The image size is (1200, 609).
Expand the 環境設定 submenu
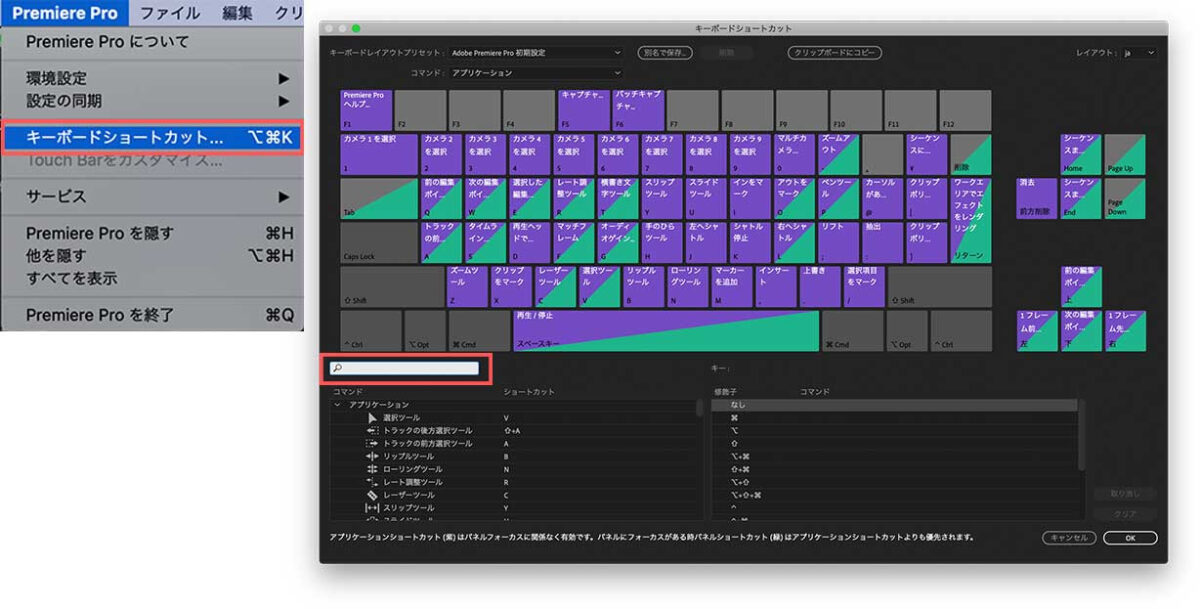[x=284, y=78]
